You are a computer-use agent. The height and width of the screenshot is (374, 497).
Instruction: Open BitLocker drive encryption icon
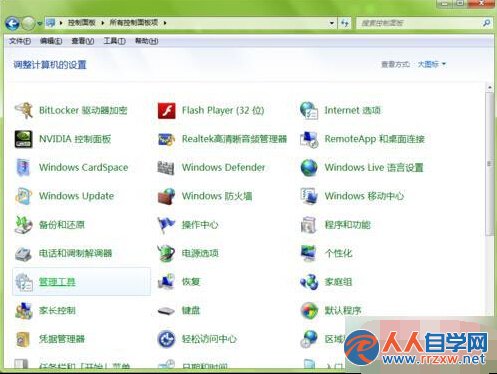click(24, 110)
